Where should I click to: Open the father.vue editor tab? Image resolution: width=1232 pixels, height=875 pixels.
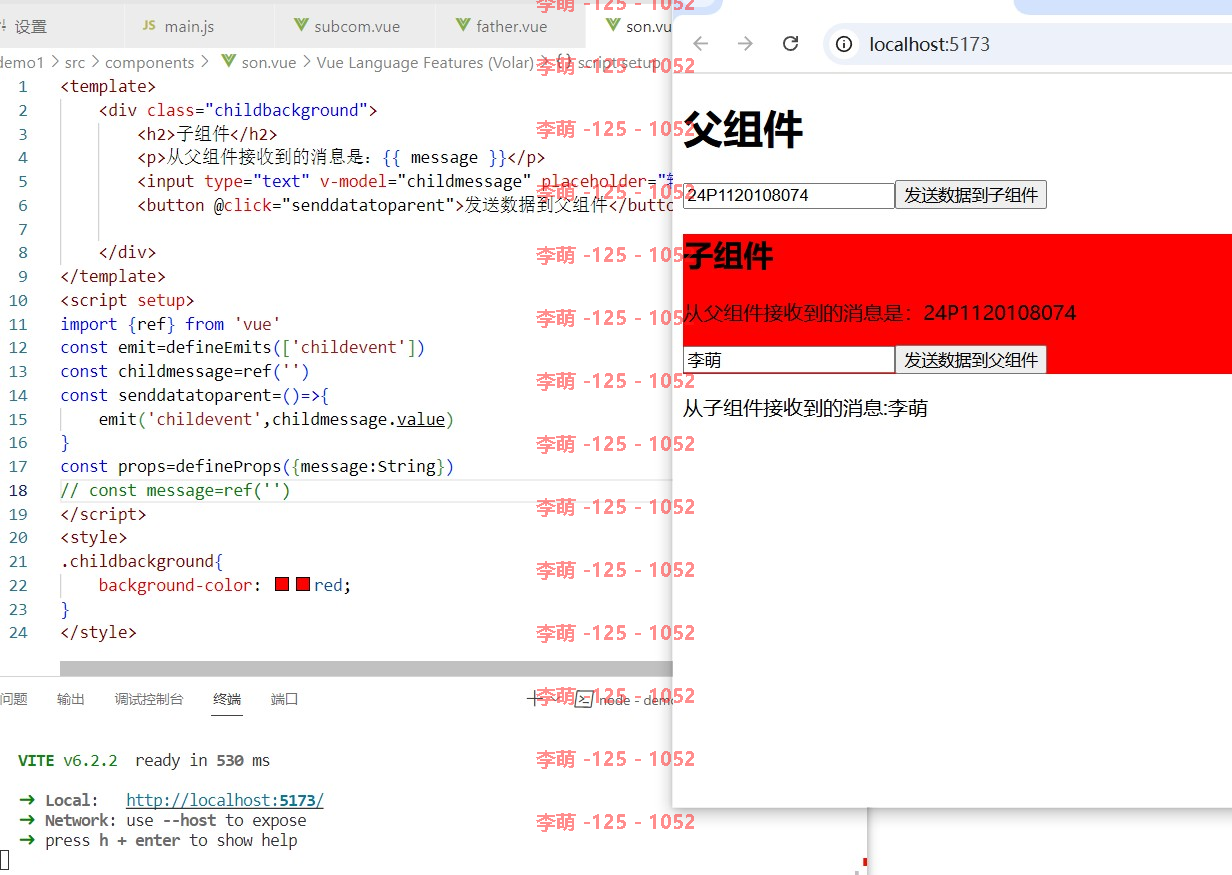511,26
